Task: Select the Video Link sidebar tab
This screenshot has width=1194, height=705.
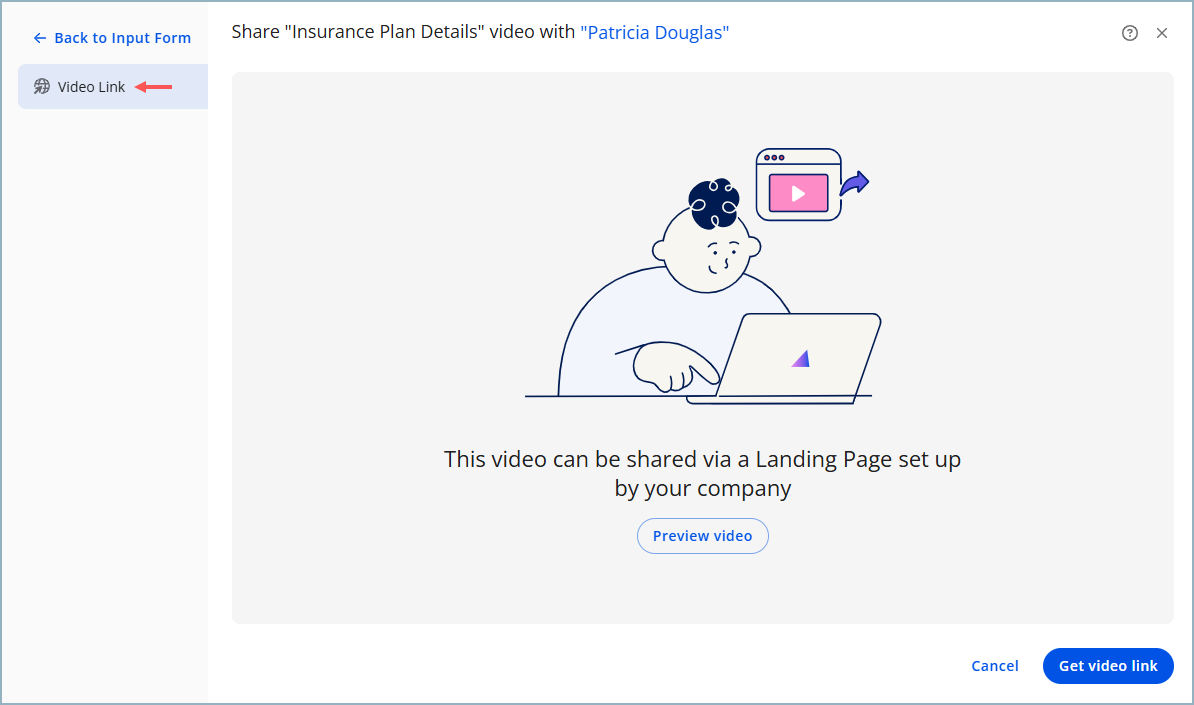Action: click(91, 87)
